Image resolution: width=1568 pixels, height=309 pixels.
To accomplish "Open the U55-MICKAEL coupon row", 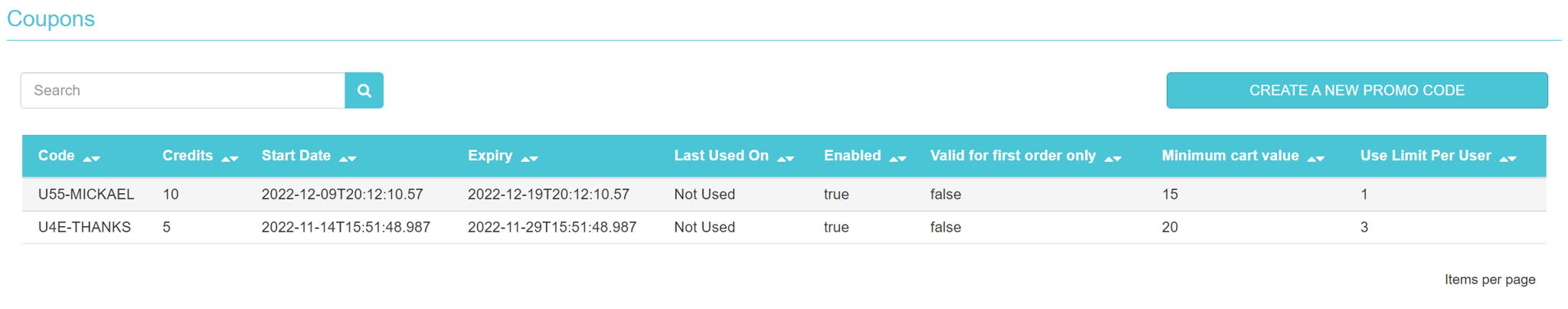I will pyautogui.click(x=784, y=195).
